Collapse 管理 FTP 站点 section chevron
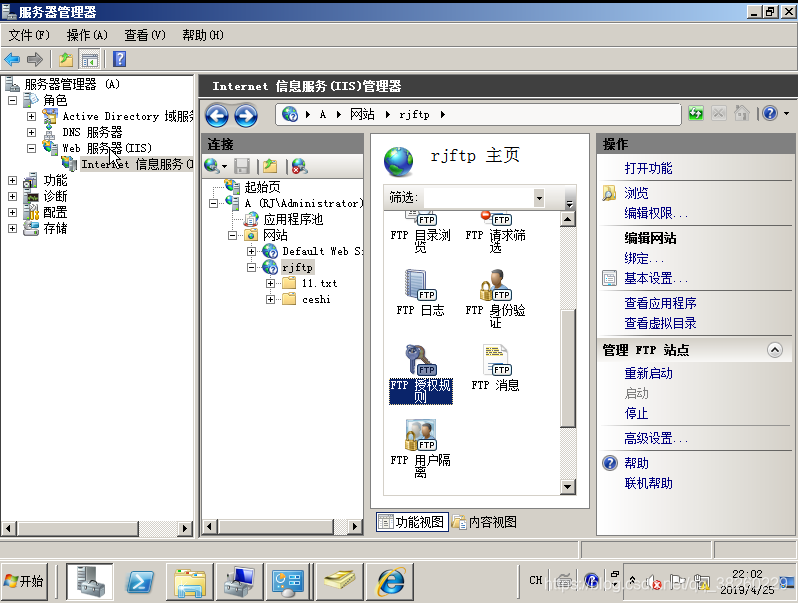Viewport: 798px width, 603px height. pyautogui.click(x=775, y=350)
